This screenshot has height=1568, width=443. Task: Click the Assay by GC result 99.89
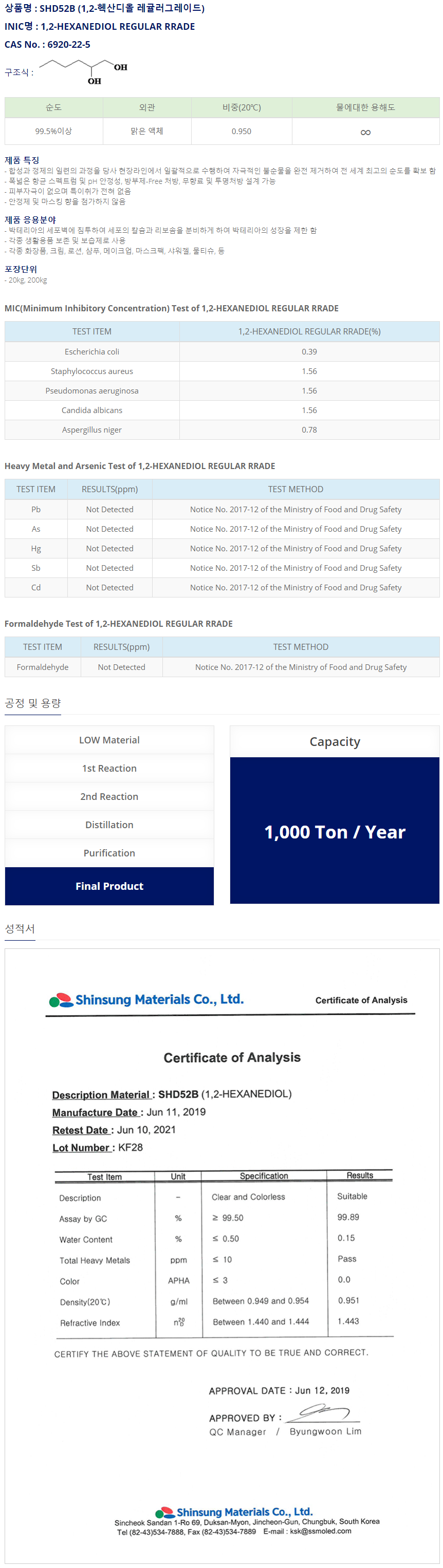[348, 1217]
